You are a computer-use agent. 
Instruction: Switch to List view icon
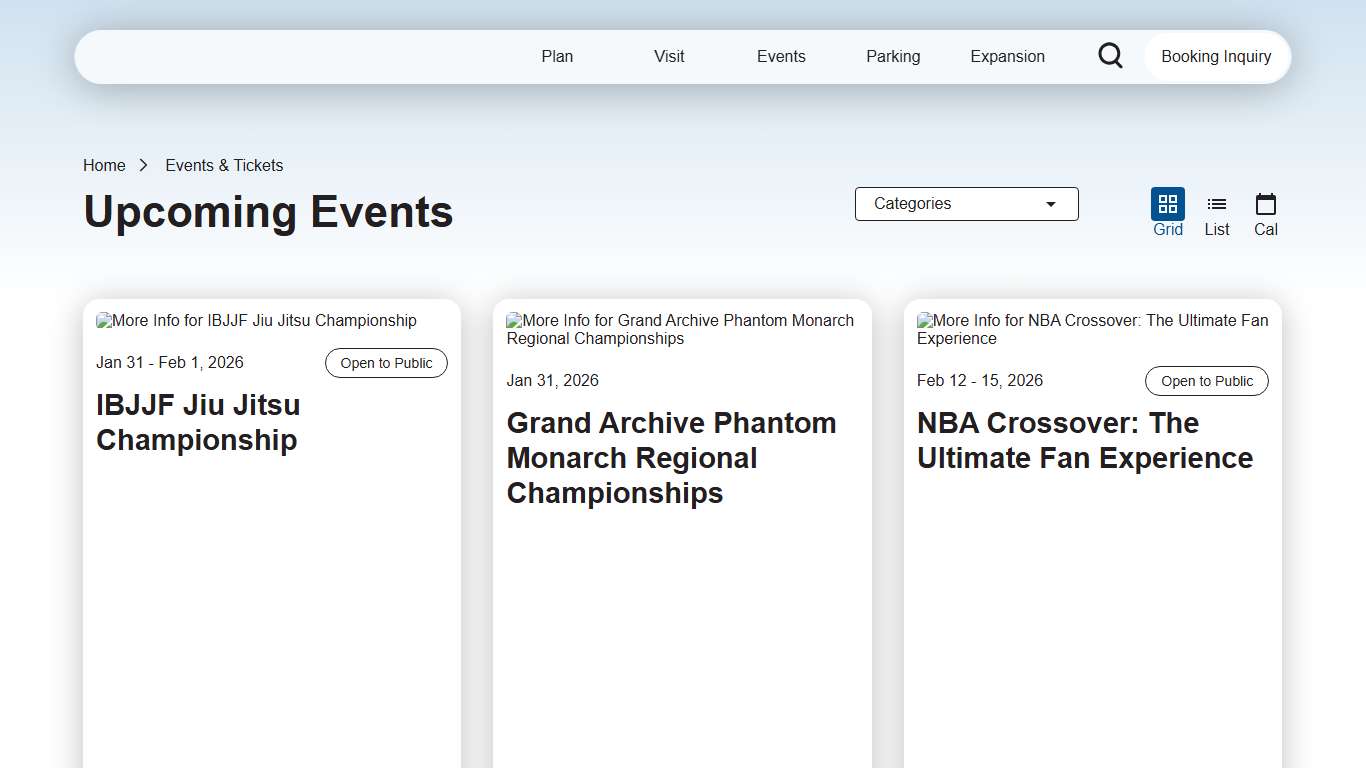tap(1216, 205)
